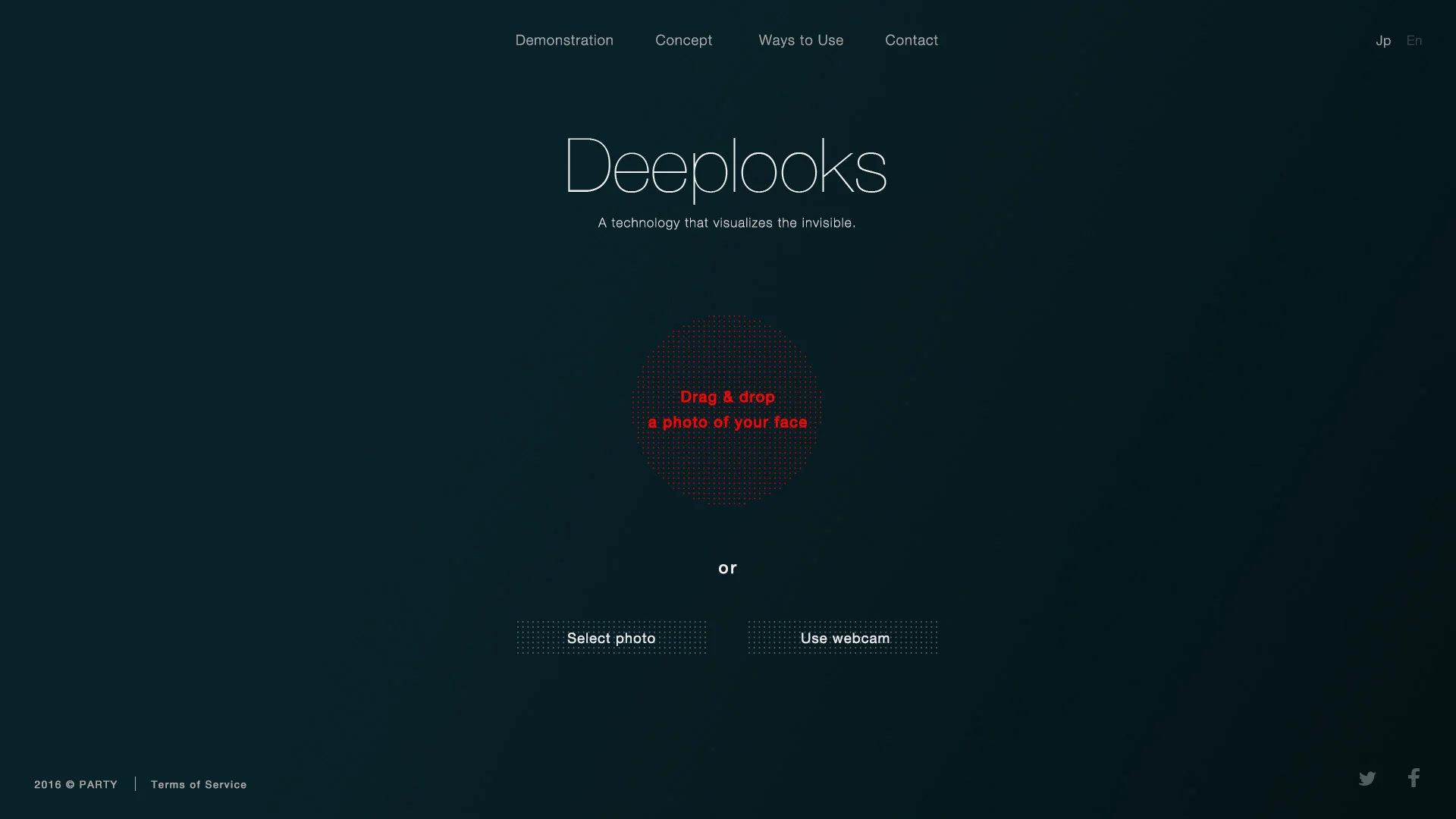Screen dimensions: 1456x819
Task: Click the tagline 'A technology that visualizes the invisible.'
Action: tap(726, 223)
